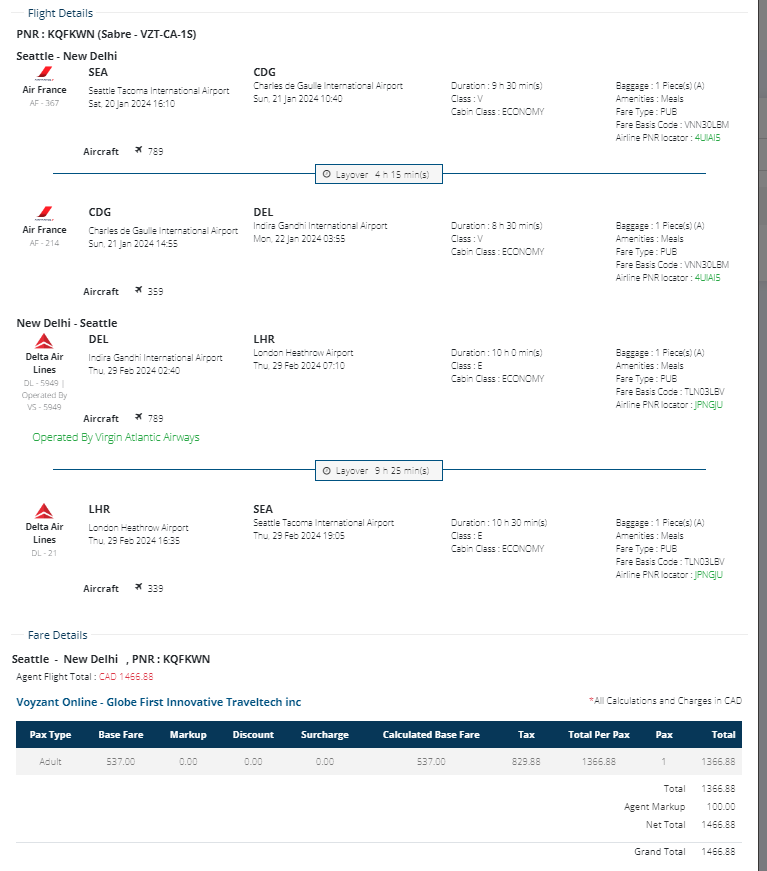Click the vertical scrollbar on the right edge

(x=761, y=300)
